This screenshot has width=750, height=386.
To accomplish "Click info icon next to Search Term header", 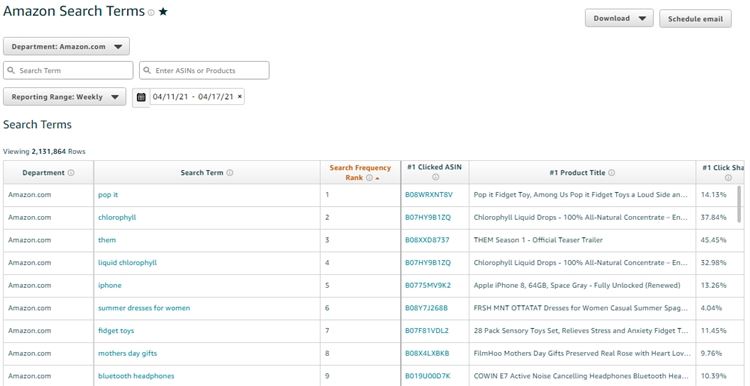I will coord(230,173).
